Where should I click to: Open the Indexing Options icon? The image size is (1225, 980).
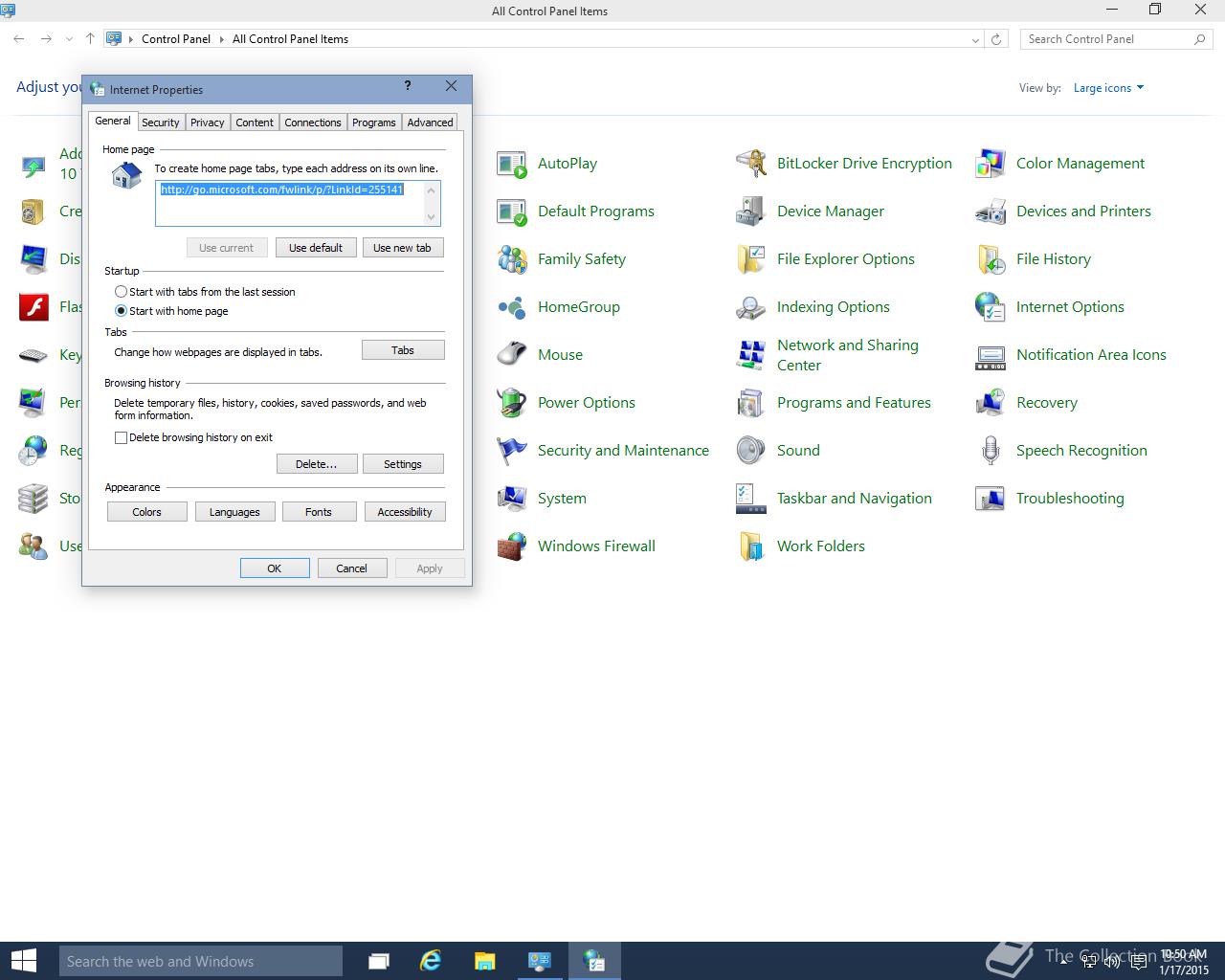(x=751, y=307)
